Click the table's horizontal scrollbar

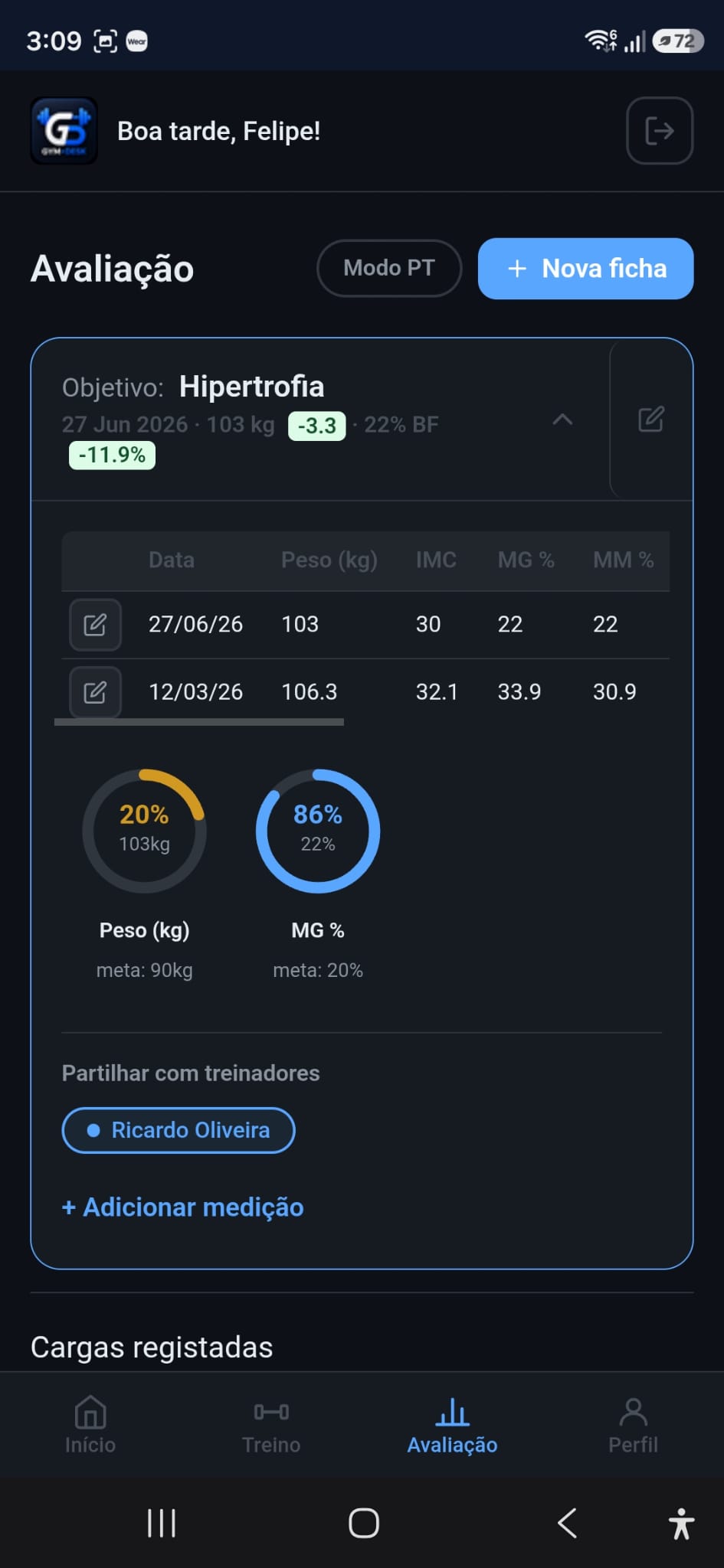click(x=199, y=721)
